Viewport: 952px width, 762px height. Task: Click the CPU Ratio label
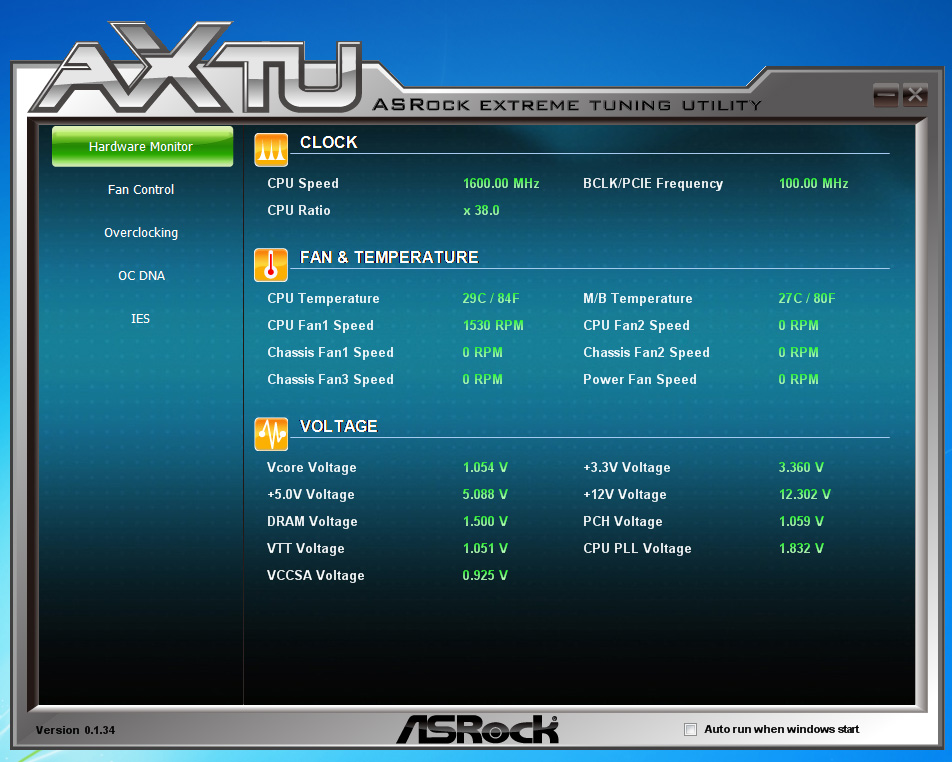coord(299,211)
